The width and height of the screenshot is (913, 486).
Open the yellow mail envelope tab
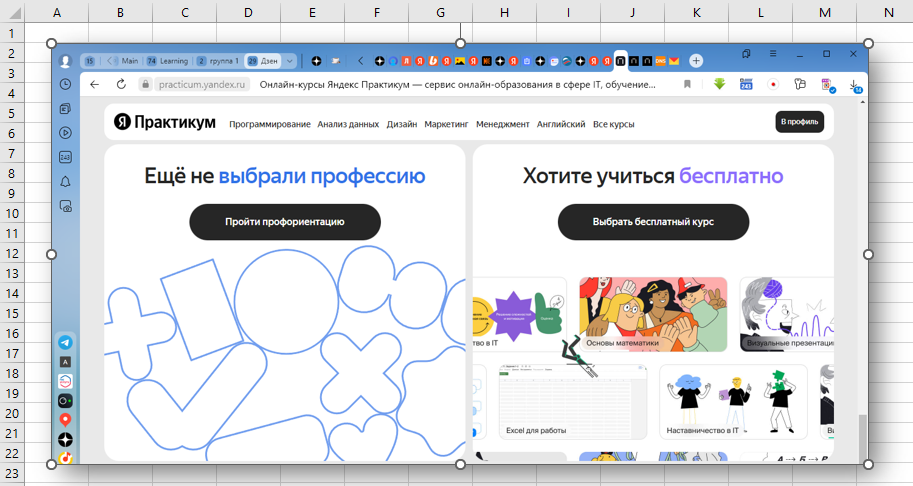click(x=674, y=61)
